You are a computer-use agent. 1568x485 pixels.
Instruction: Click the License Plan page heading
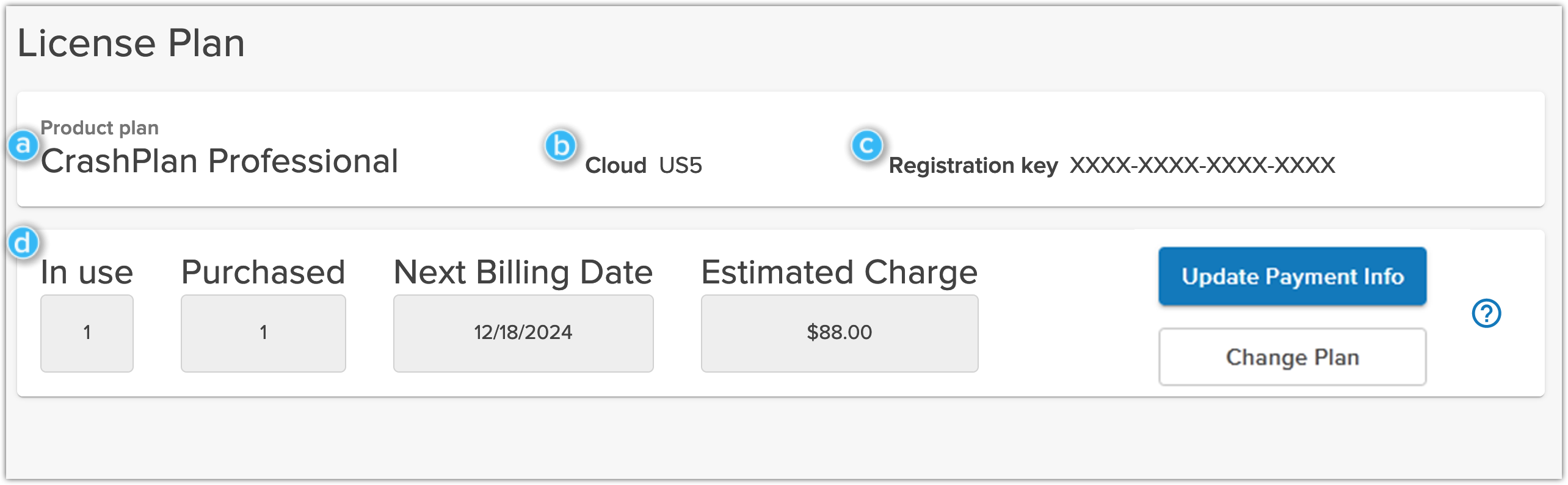coord(131,42)
